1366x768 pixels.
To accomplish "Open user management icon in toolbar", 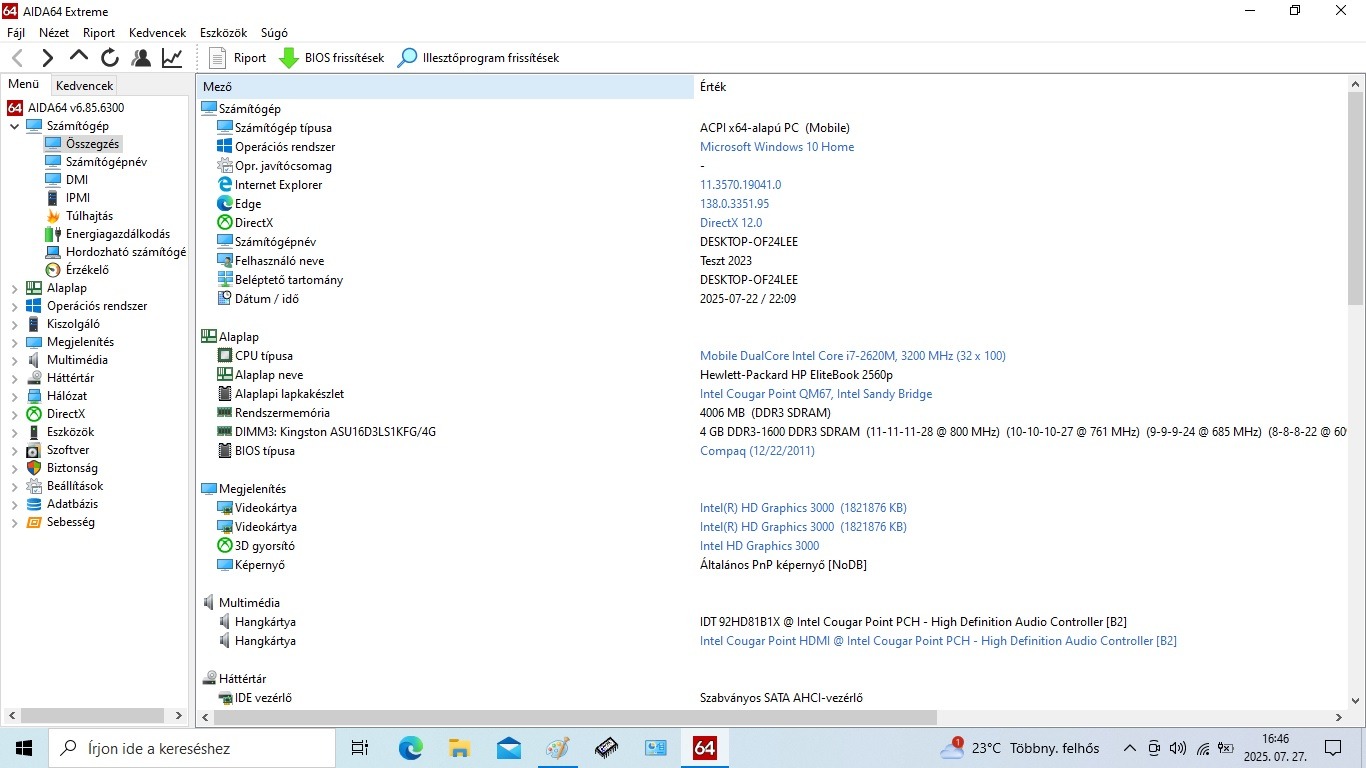I will pyautogui.click(x=141, y=58).
